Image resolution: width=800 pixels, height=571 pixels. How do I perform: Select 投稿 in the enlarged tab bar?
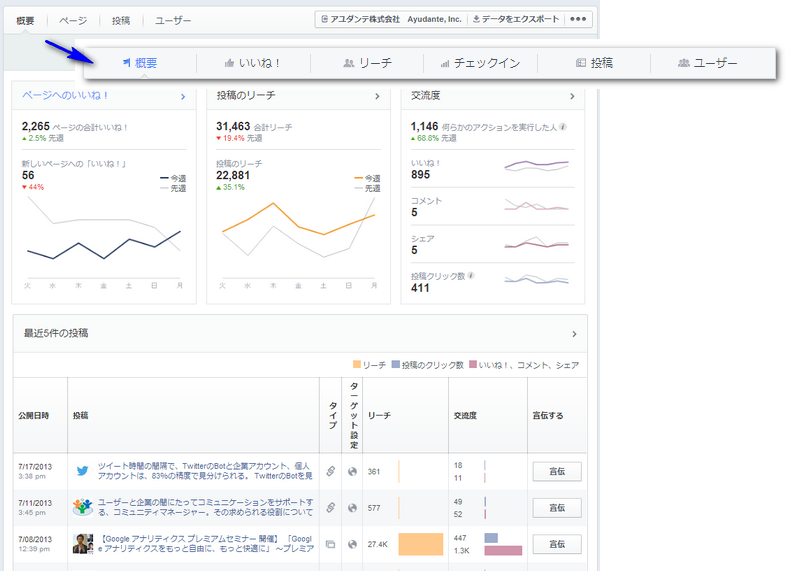point(594,63)
